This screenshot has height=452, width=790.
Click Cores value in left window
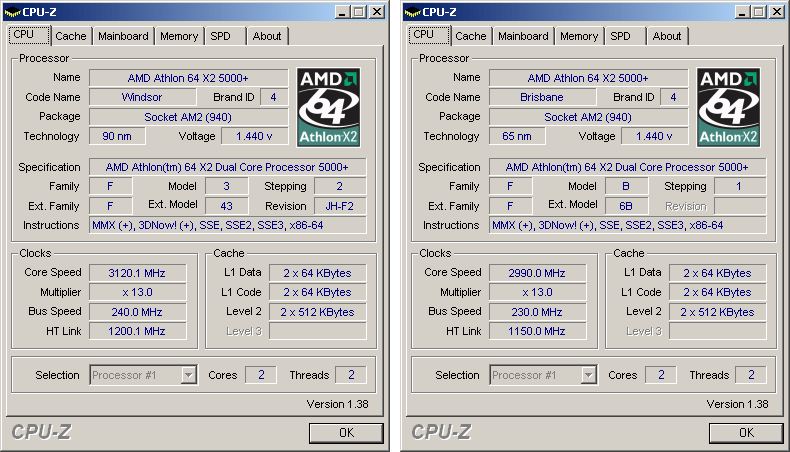click(261, 375)
